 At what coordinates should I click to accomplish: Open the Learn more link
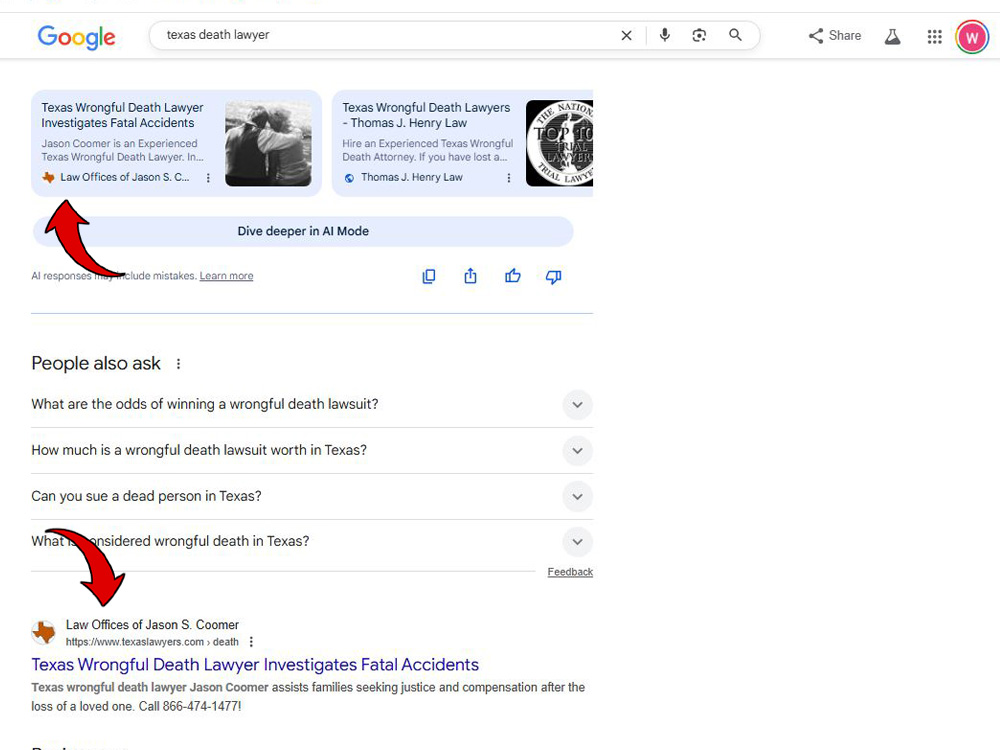[226, 276]
